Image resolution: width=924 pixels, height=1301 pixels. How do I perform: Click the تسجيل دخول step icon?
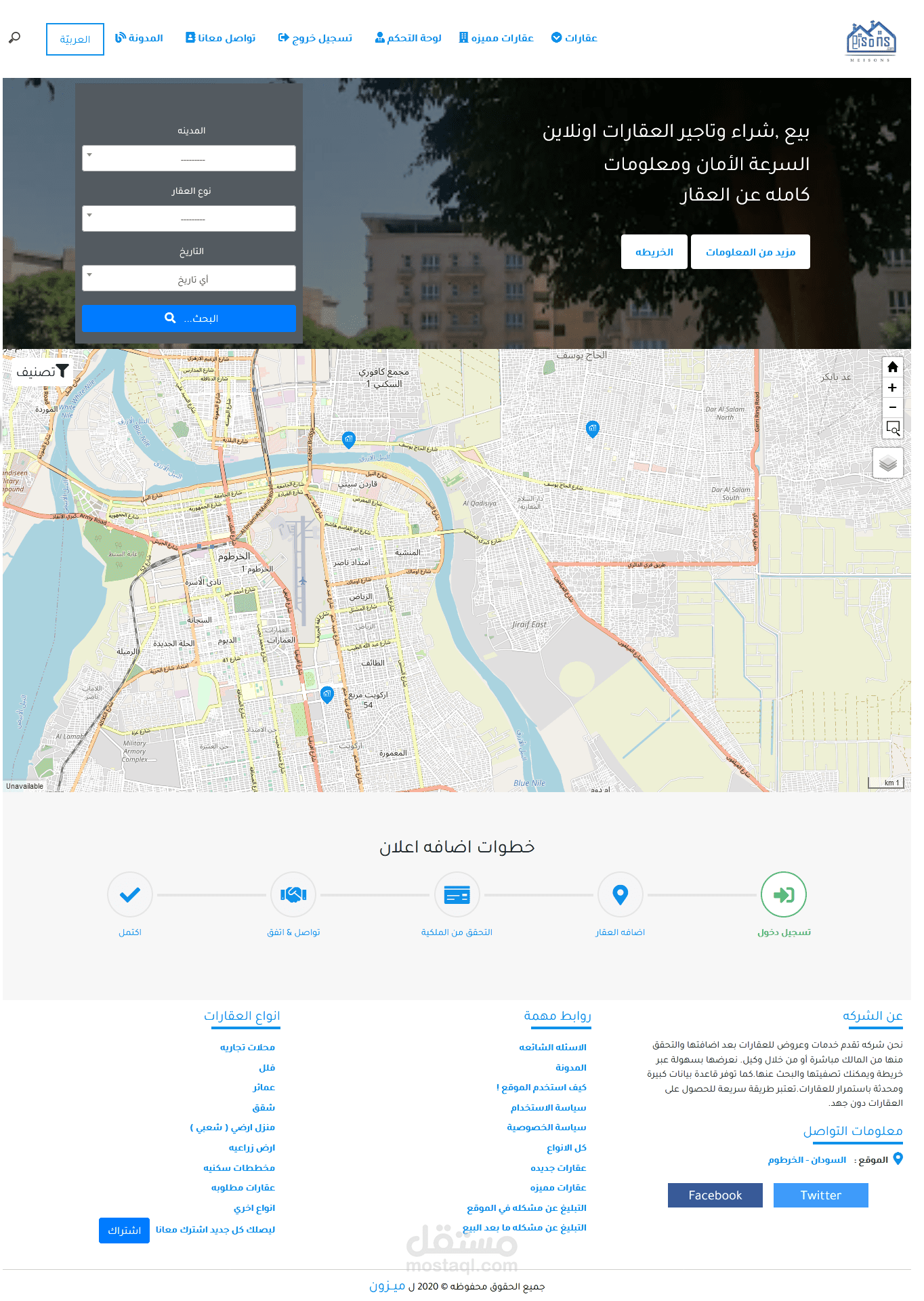784,894
